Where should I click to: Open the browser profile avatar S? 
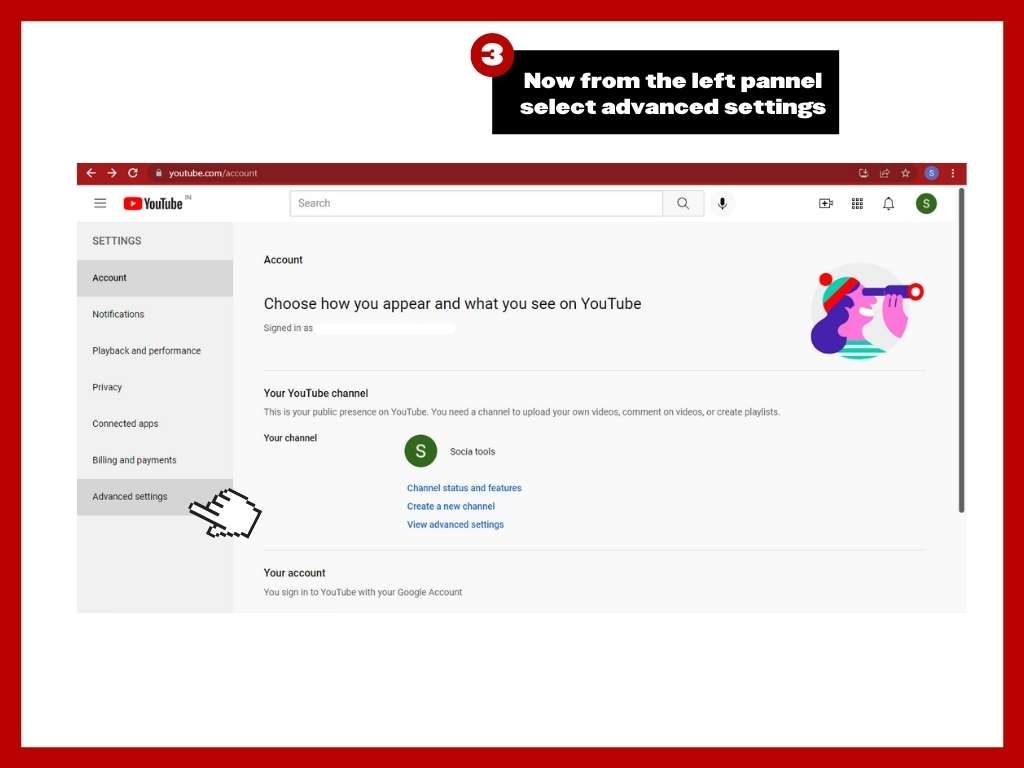pos(931,173)
